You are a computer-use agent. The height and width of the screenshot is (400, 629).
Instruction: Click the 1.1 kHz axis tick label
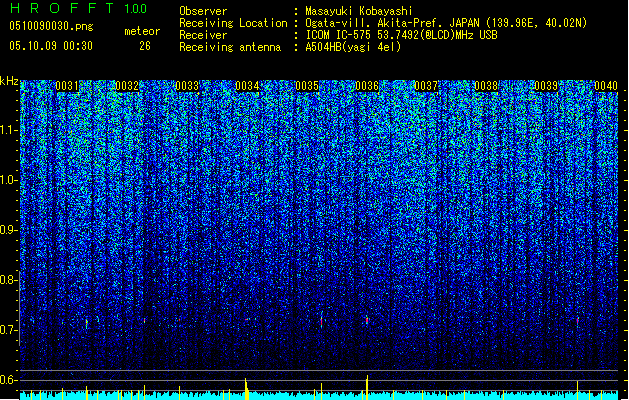[x=9, y=131]
